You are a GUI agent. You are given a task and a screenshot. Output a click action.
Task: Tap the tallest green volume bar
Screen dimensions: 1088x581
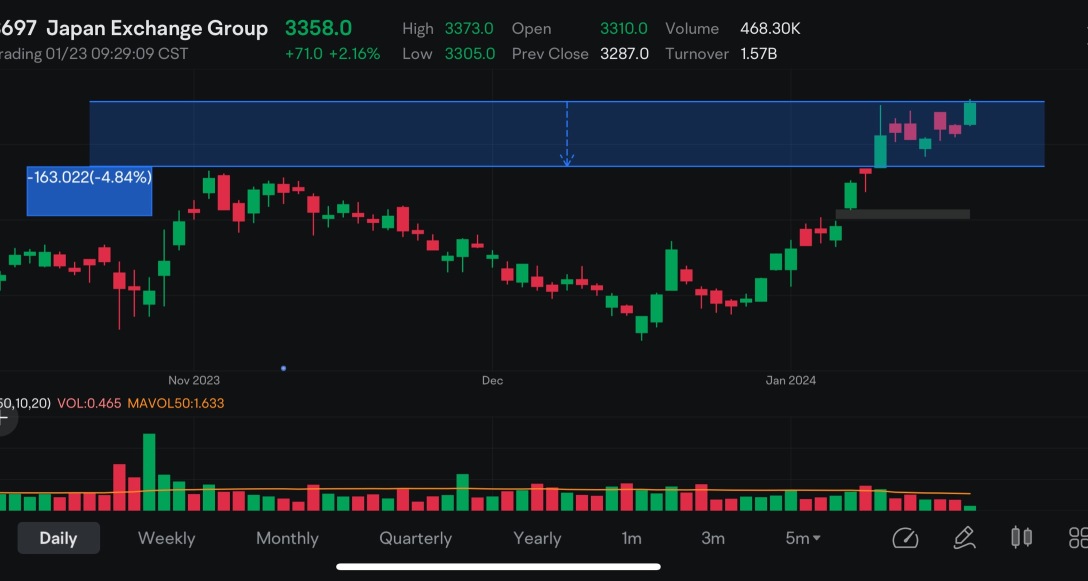coord(149,472)
